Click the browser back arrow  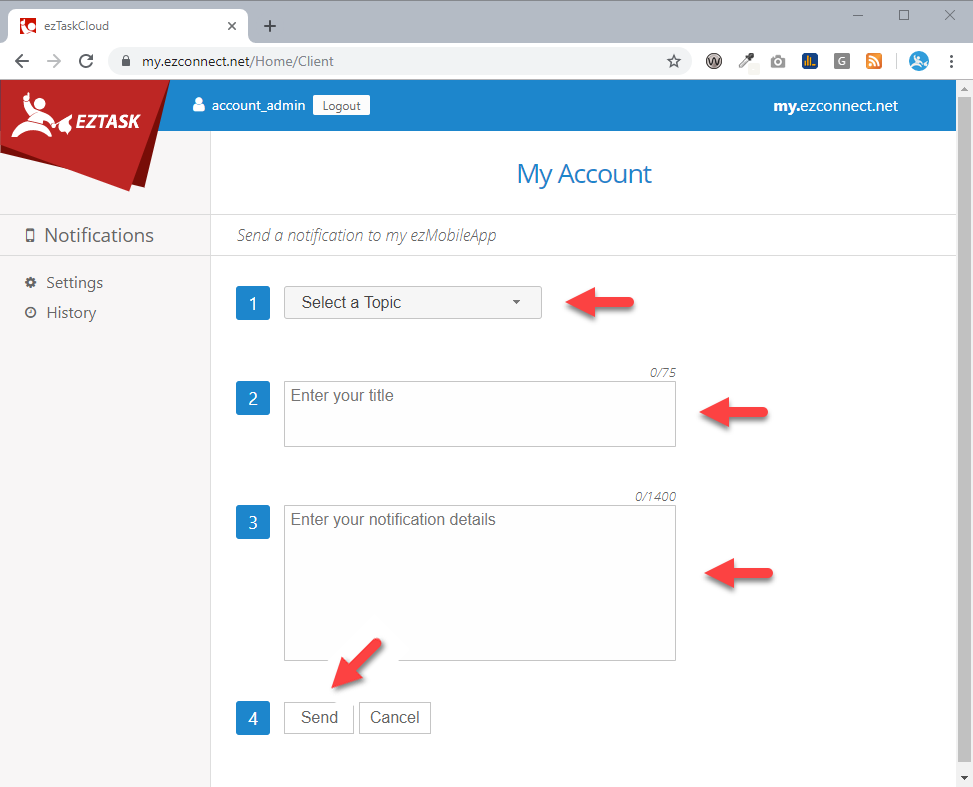22,61
